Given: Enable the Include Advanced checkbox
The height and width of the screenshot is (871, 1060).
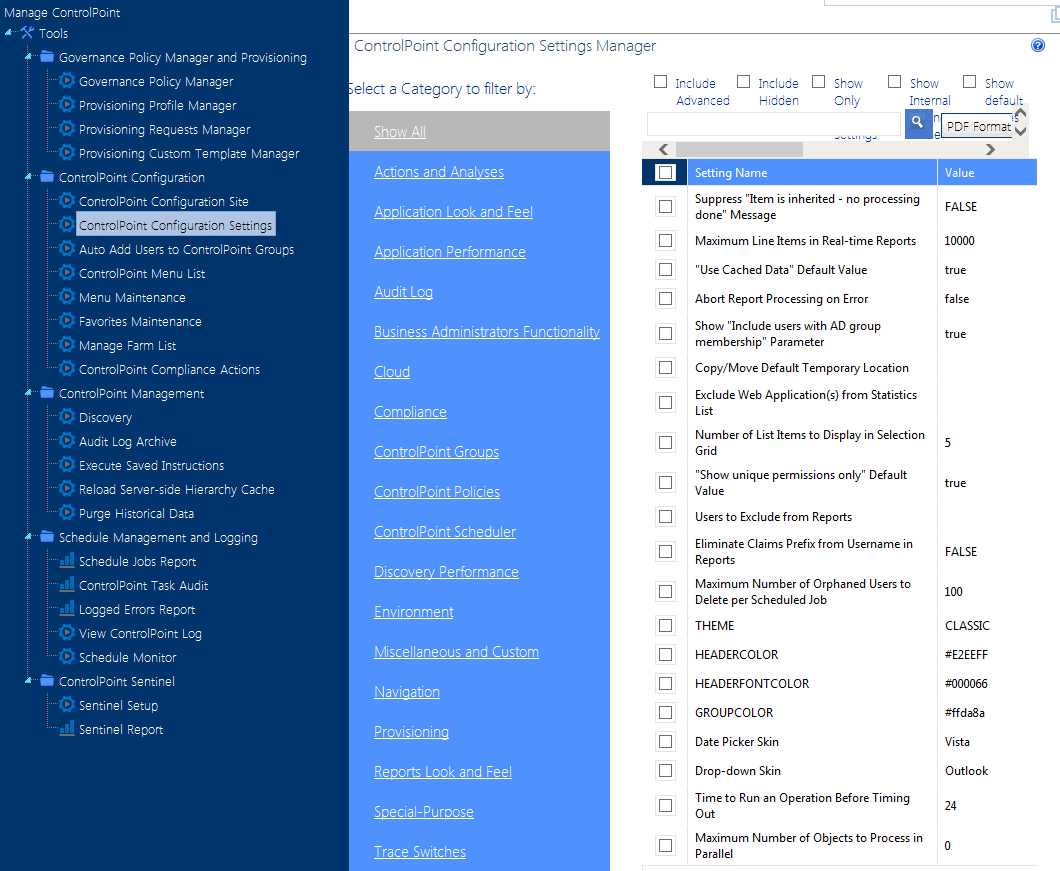Looking at the screenshot, I should (660, 81).
